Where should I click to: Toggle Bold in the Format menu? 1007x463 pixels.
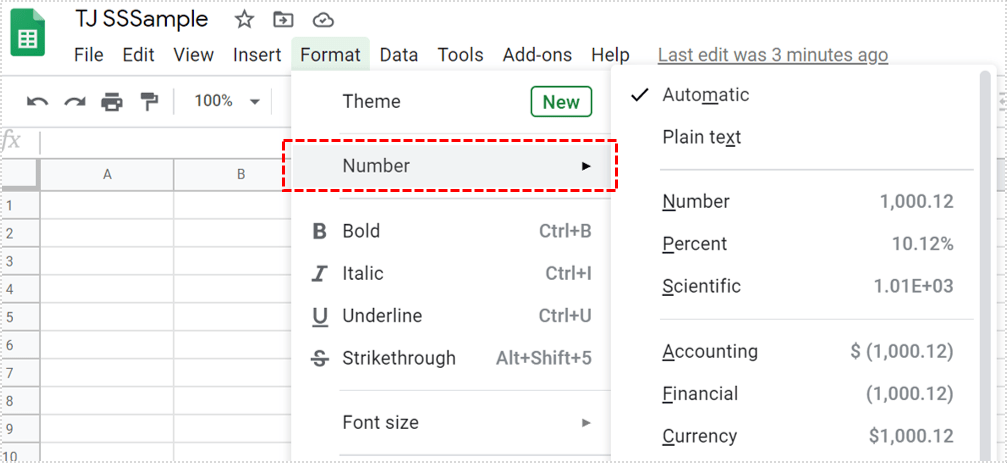coord(361,231)
